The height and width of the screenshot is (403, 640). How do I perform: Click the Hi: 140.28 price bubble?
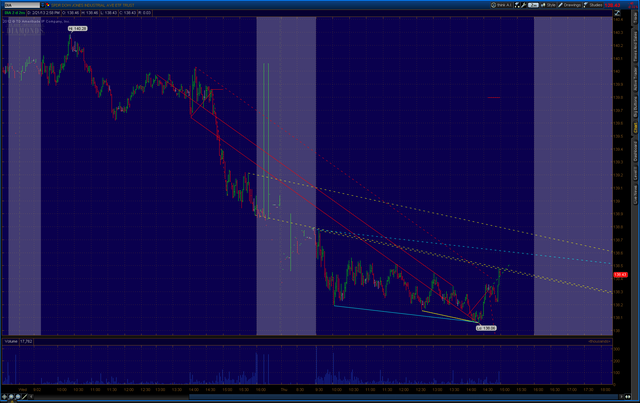pos(77,29)
